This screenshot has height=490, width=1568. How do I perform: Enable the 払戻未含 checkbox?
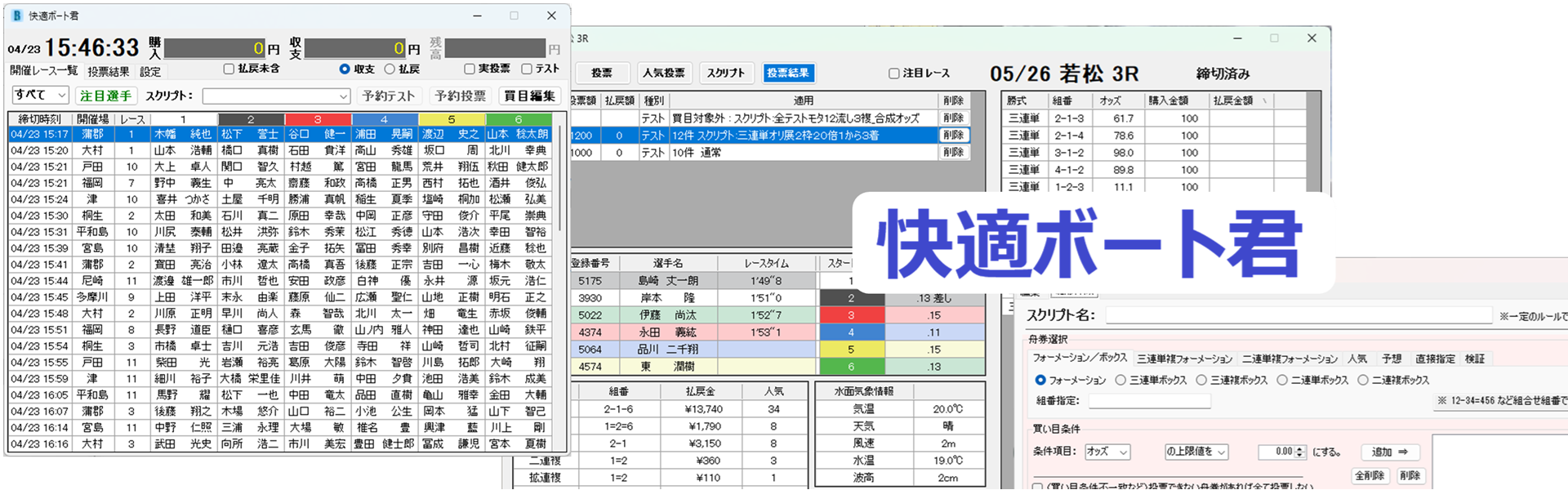point(229,69)
